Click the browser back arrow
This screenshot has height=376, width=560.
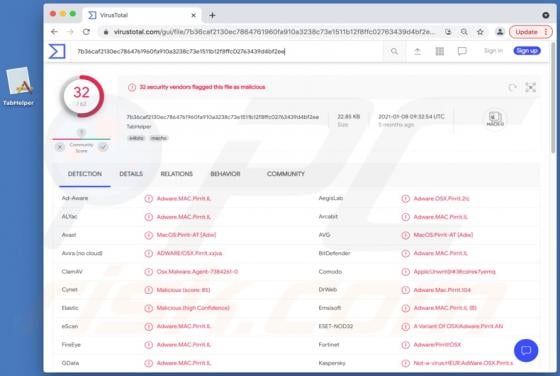point(54,32)
